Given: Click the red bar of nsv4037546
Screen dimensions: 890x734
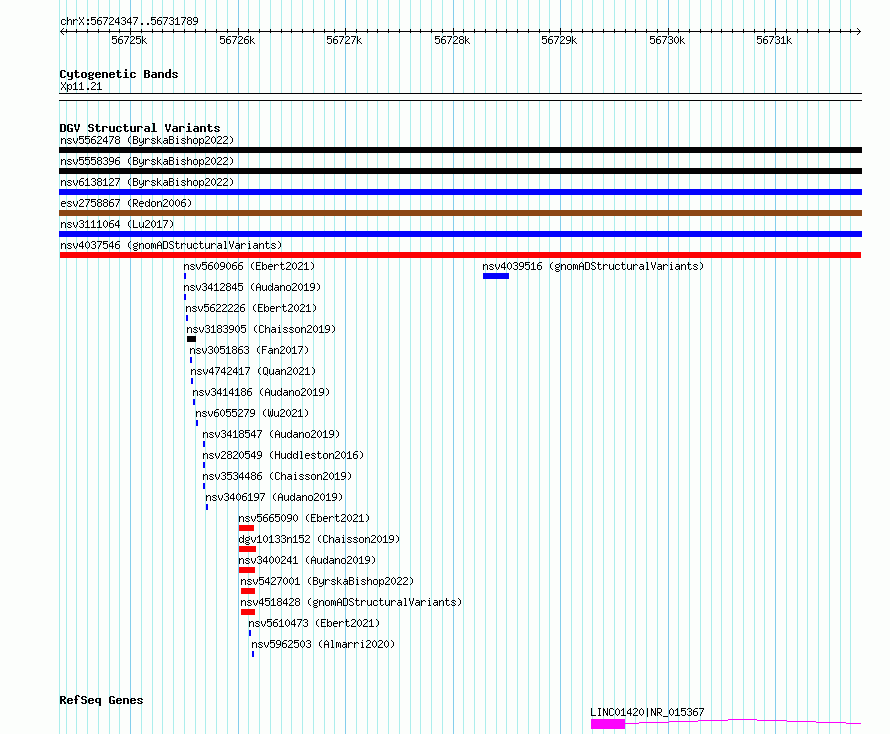Looking at the screenshot, I should tap(460, 255).
